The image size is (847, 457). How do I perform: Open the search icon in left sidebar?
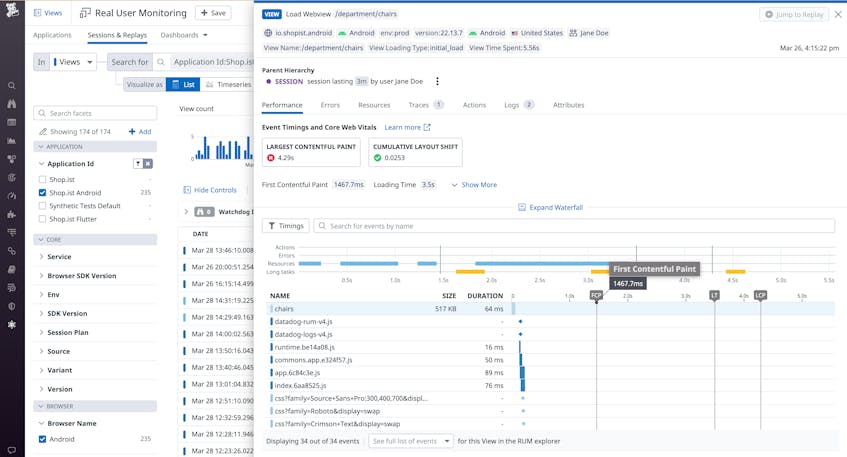(11, 85)
